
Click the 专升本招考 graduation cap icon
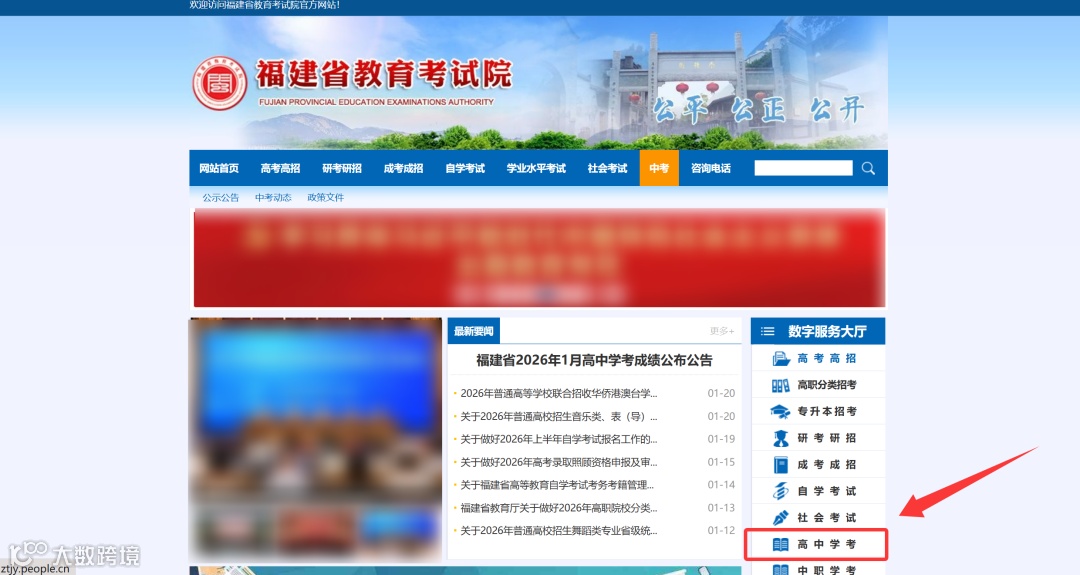coord(780,412)
